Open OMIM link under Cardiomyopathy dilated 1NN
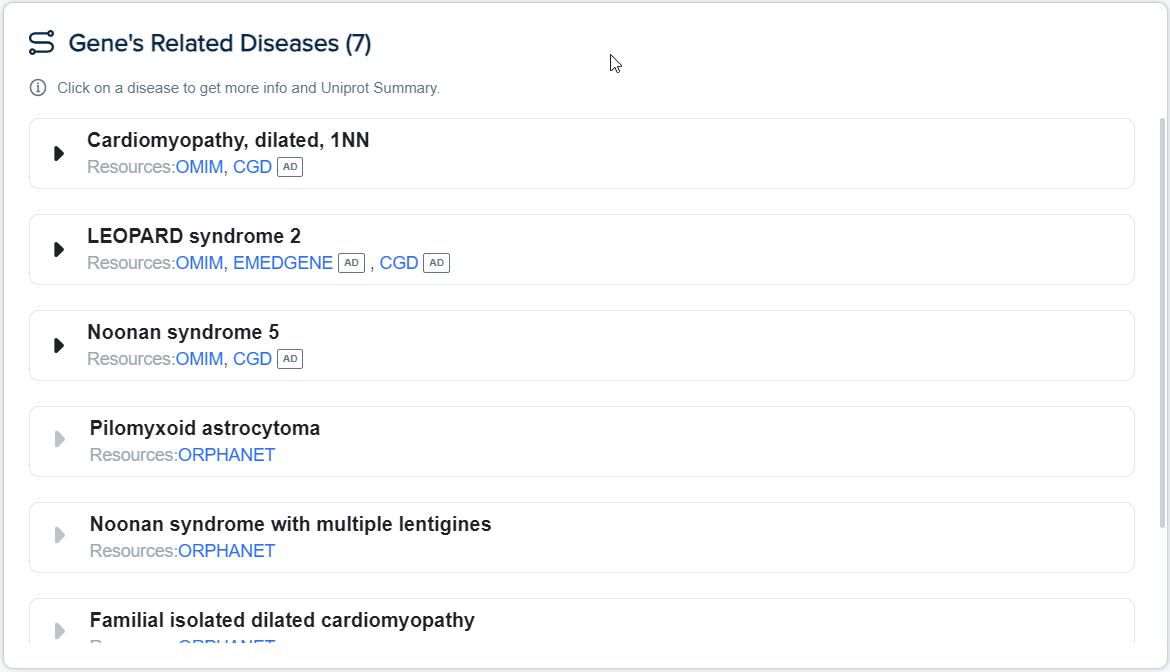 tap(199, 167)
